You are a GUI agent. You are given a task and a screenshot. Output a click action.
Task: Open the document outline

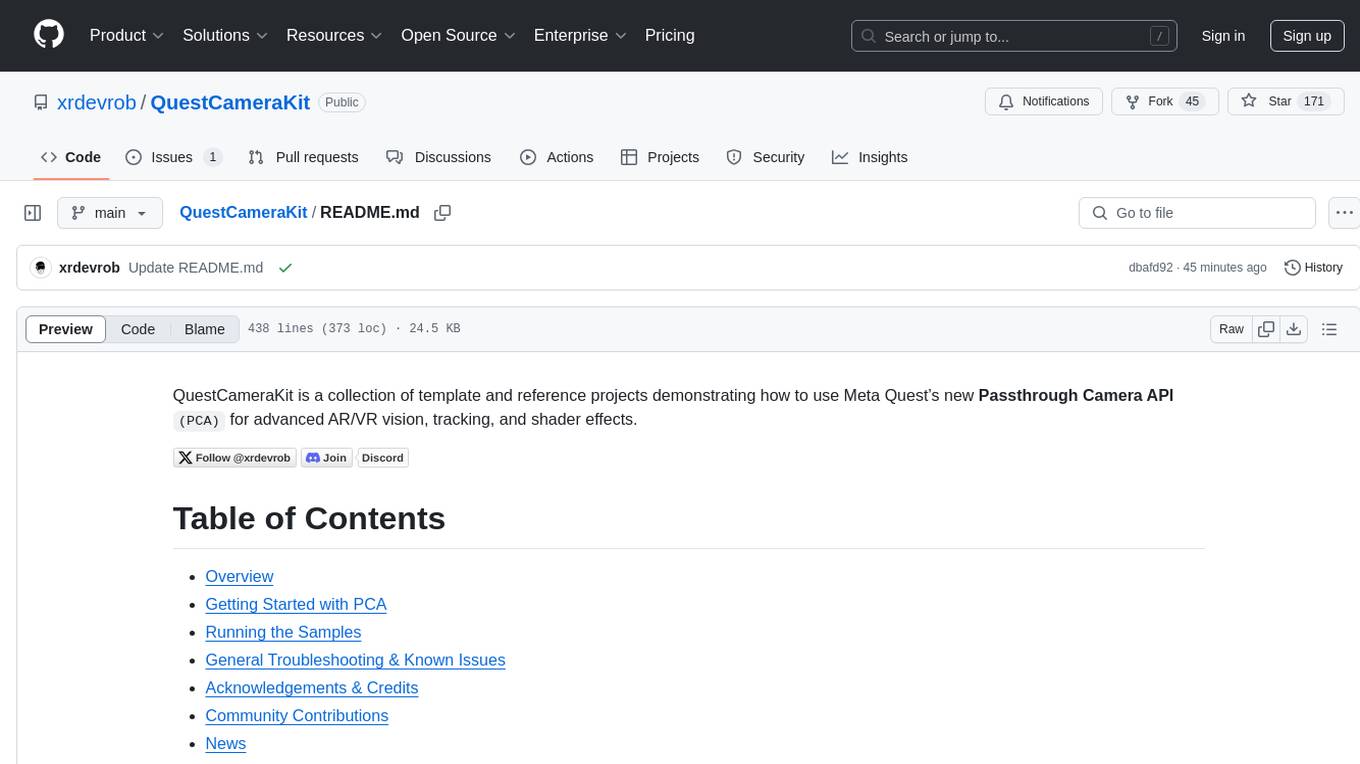coord(1329,329)
